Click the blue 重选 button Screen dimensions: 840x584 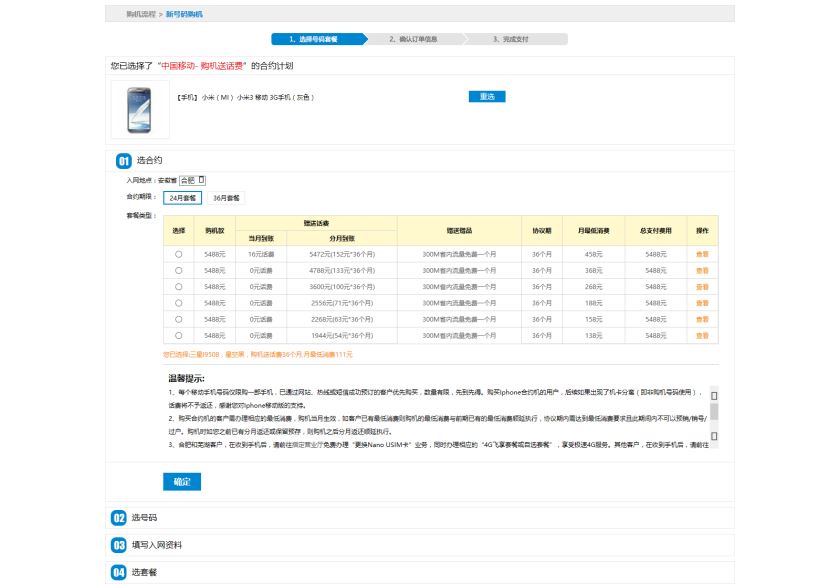(487, 96)
